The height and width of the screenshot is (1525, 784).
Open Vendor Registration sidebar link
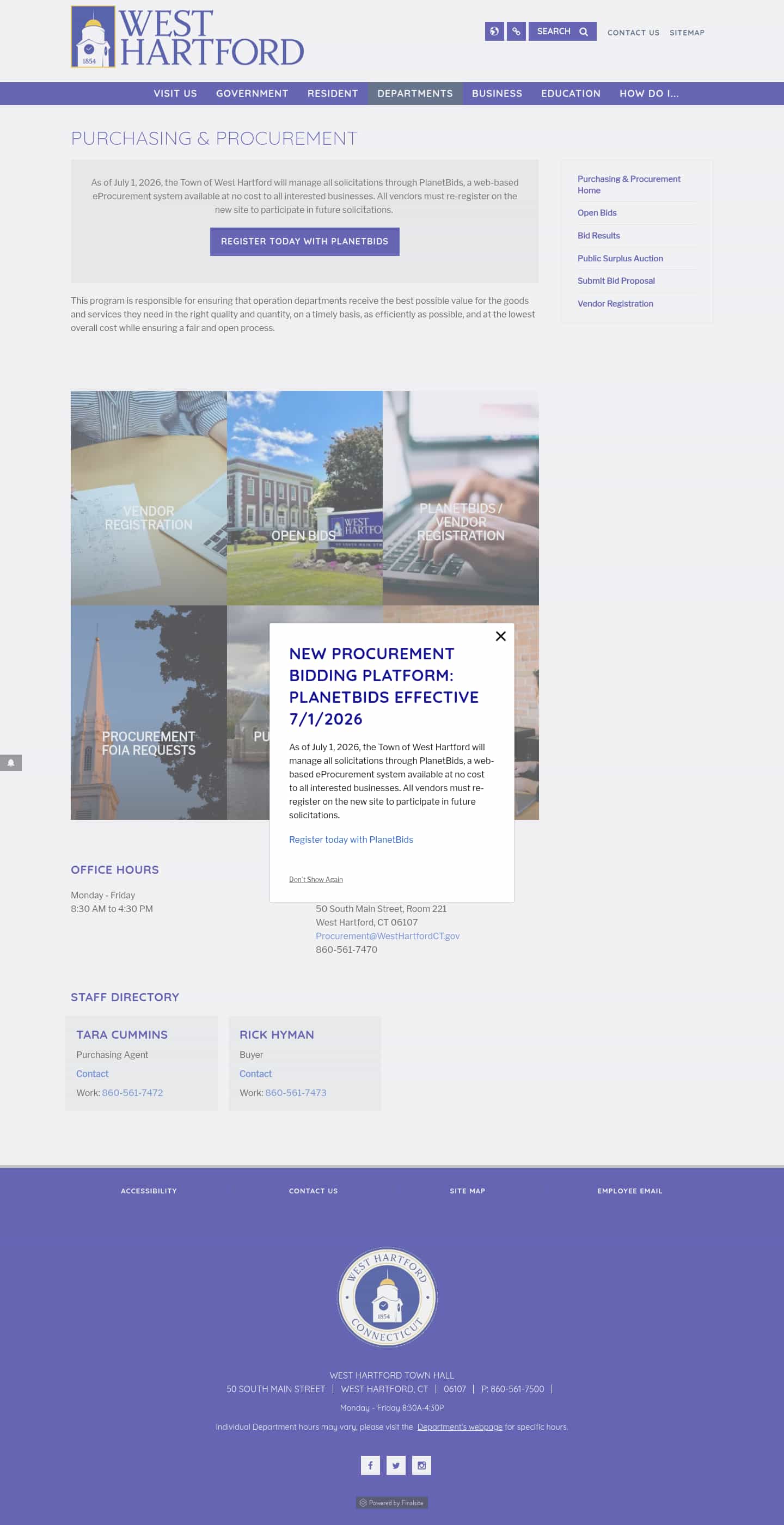tap(615, 304)
